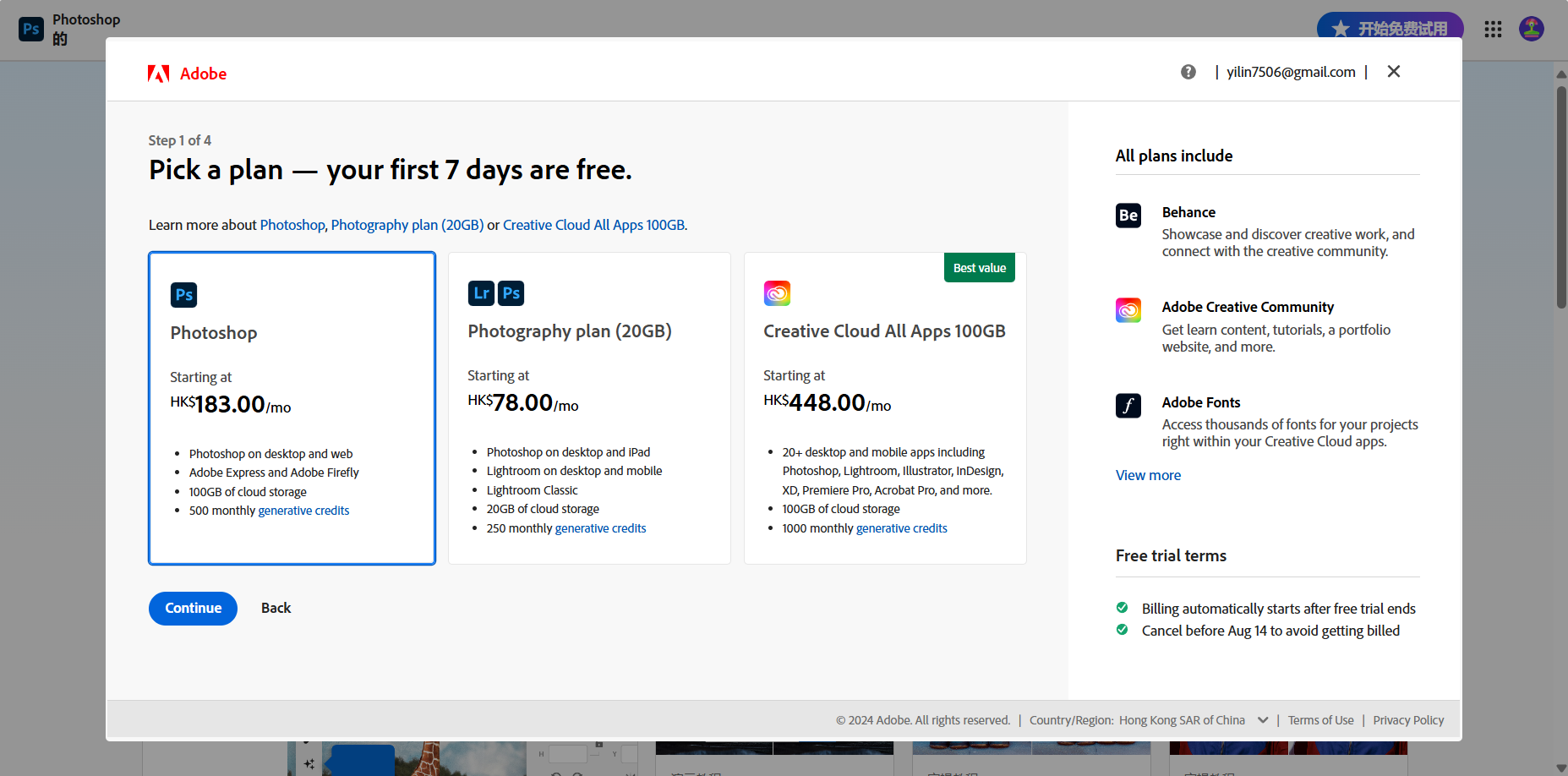Viewport: 1568px width, 776px height.
Task: Click the Adobe Fonts f icon
Action: [1128, 406]
